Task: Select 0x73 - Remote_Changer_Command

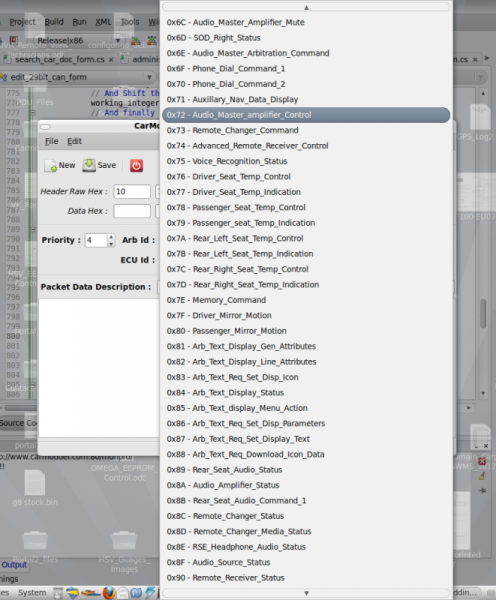Action: tap(306, 130)
